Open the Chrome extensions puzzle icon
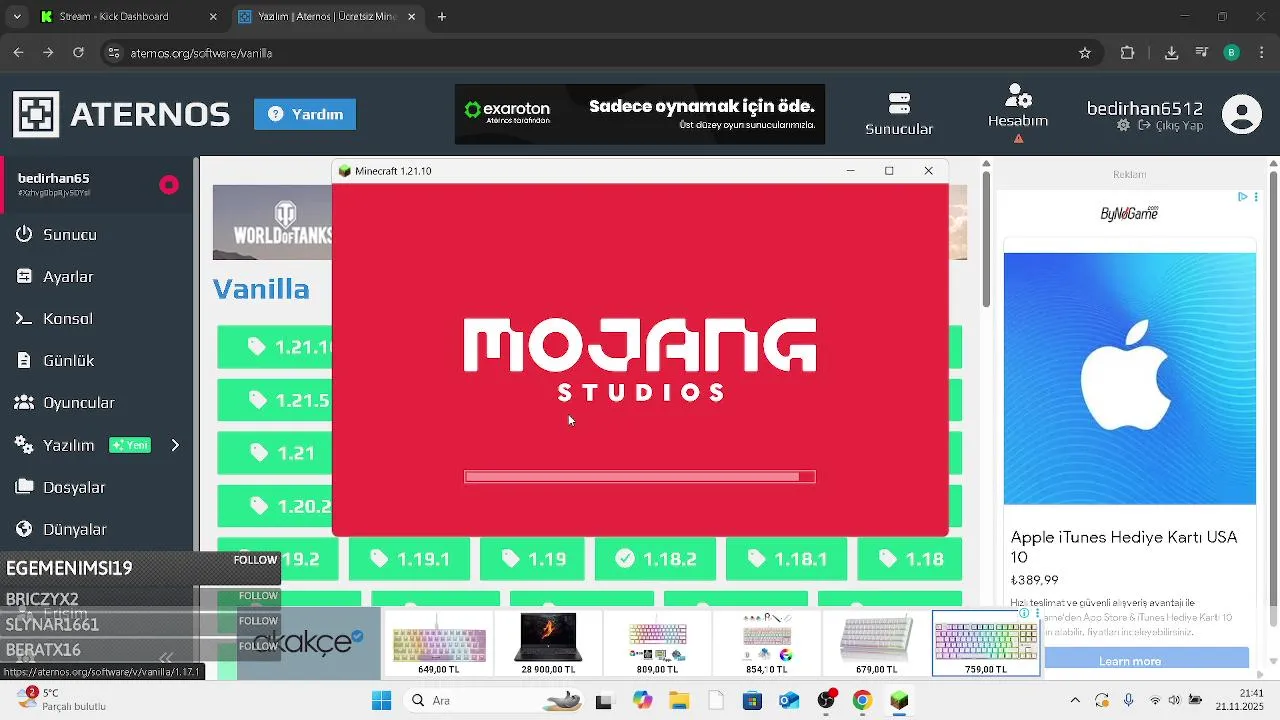This screenshot has height=720, width=1280. (1128, 53)
